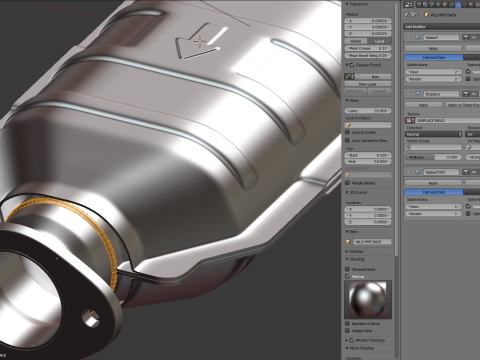
Task: Toggle Subsurf modifier render camera icon
Action: coord(465,37)
